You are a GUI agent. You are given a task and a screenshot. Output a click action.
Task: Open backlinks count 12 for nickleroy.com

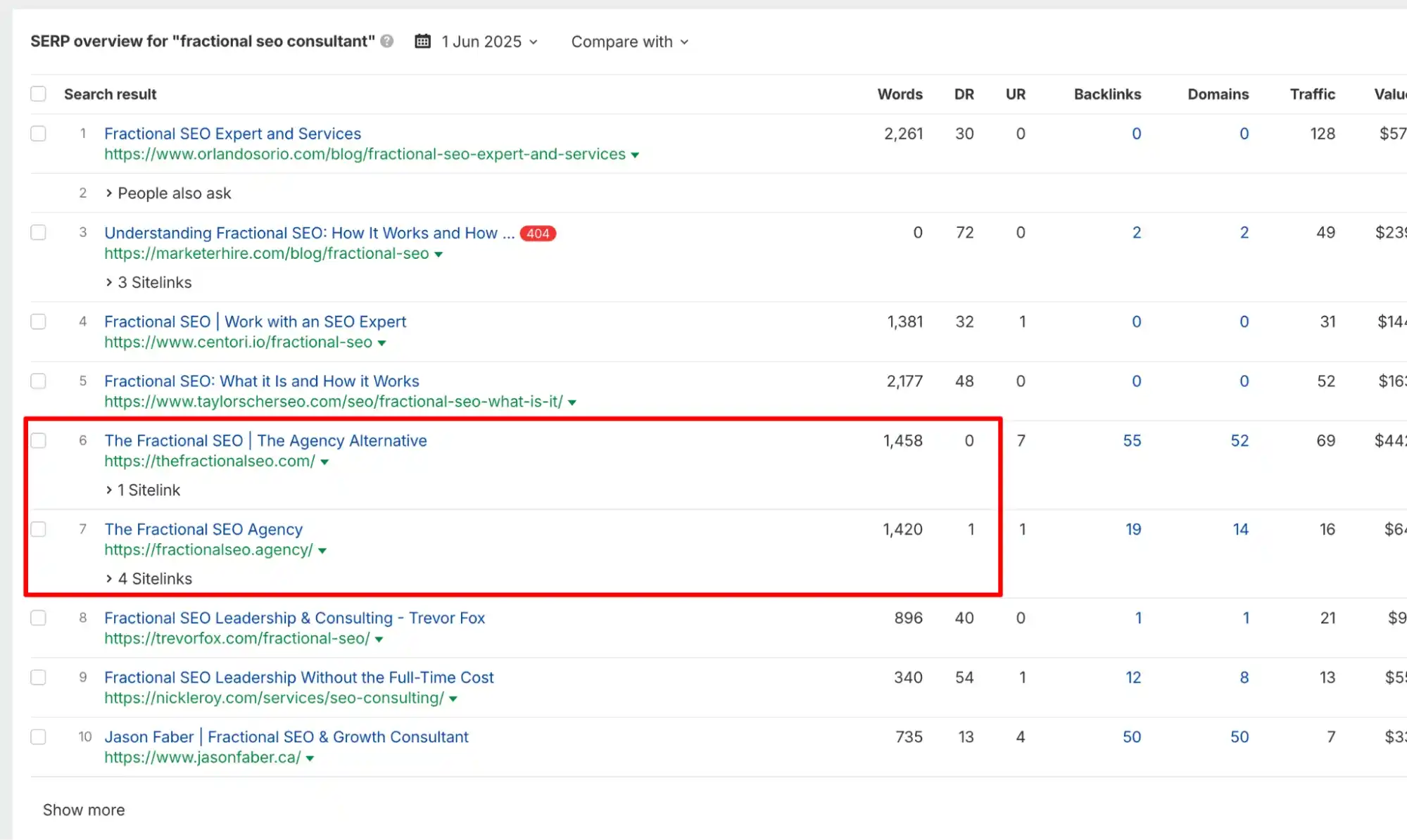1133,677
